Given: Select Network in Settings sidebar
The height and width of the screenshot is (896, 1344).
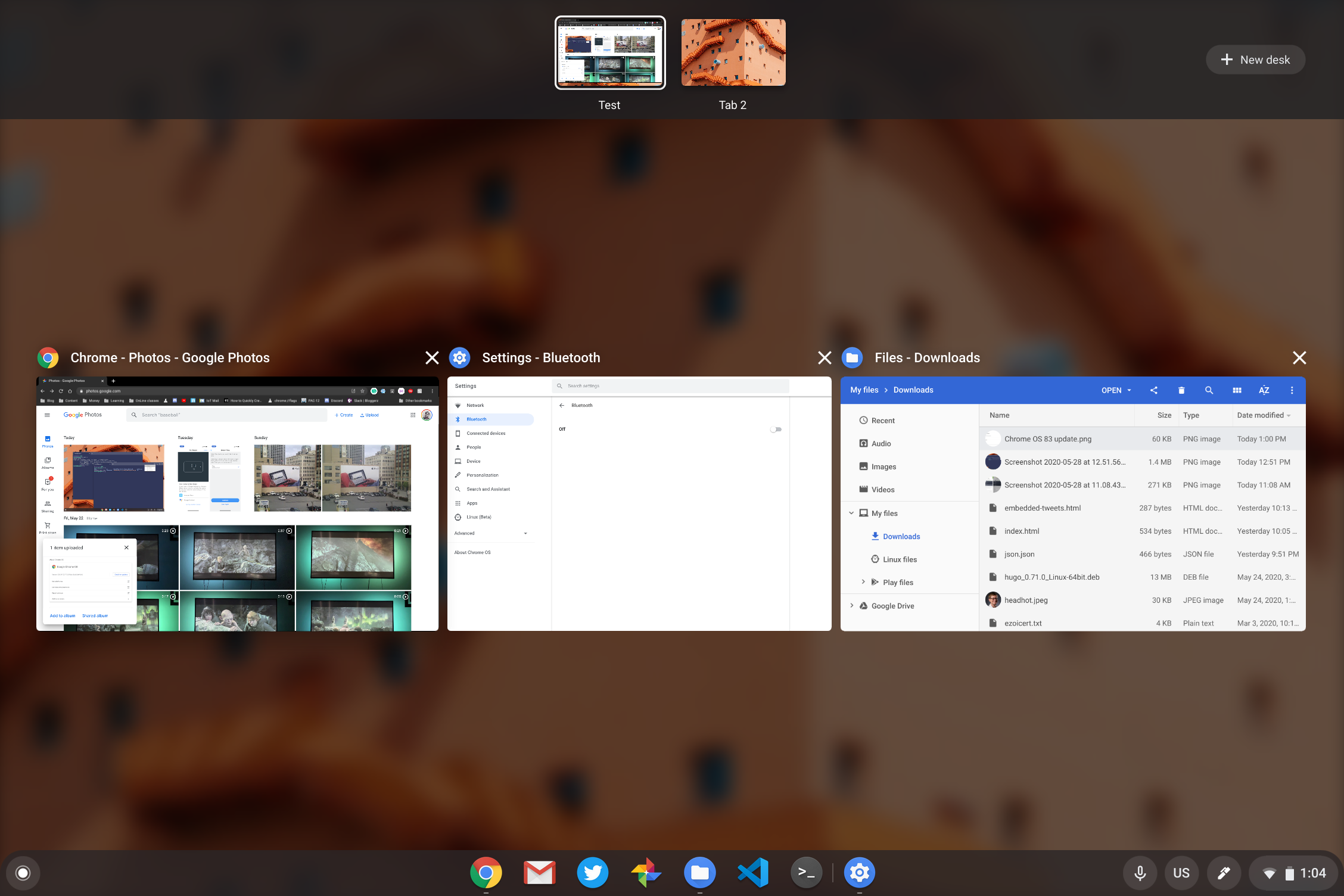Looking at the screenshot, I should (476, 405).
